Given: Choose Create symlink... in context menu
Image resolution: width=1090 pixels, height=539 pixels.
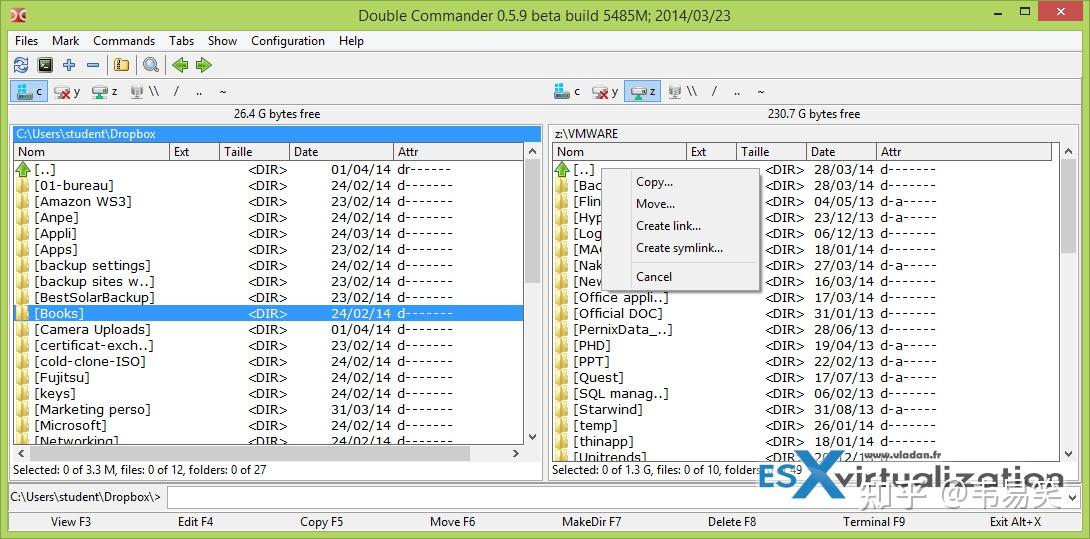Looking at the screenshot, I should tap(680, 248).
